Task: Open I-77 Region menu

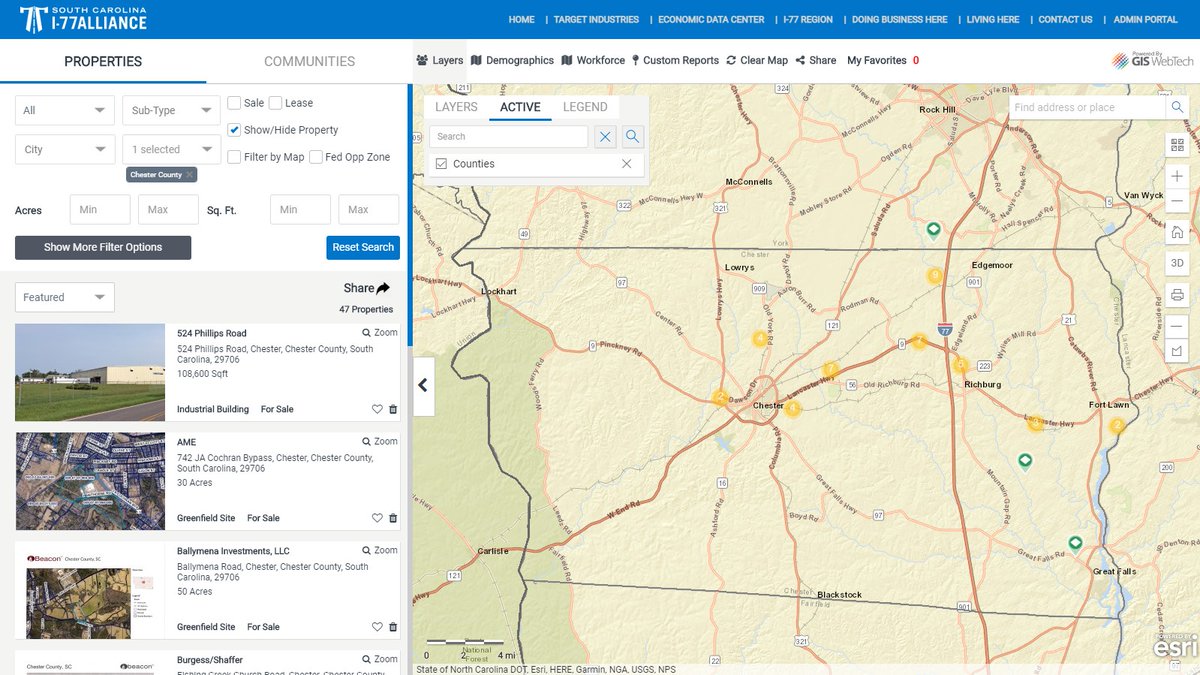Action: [808, 19]
